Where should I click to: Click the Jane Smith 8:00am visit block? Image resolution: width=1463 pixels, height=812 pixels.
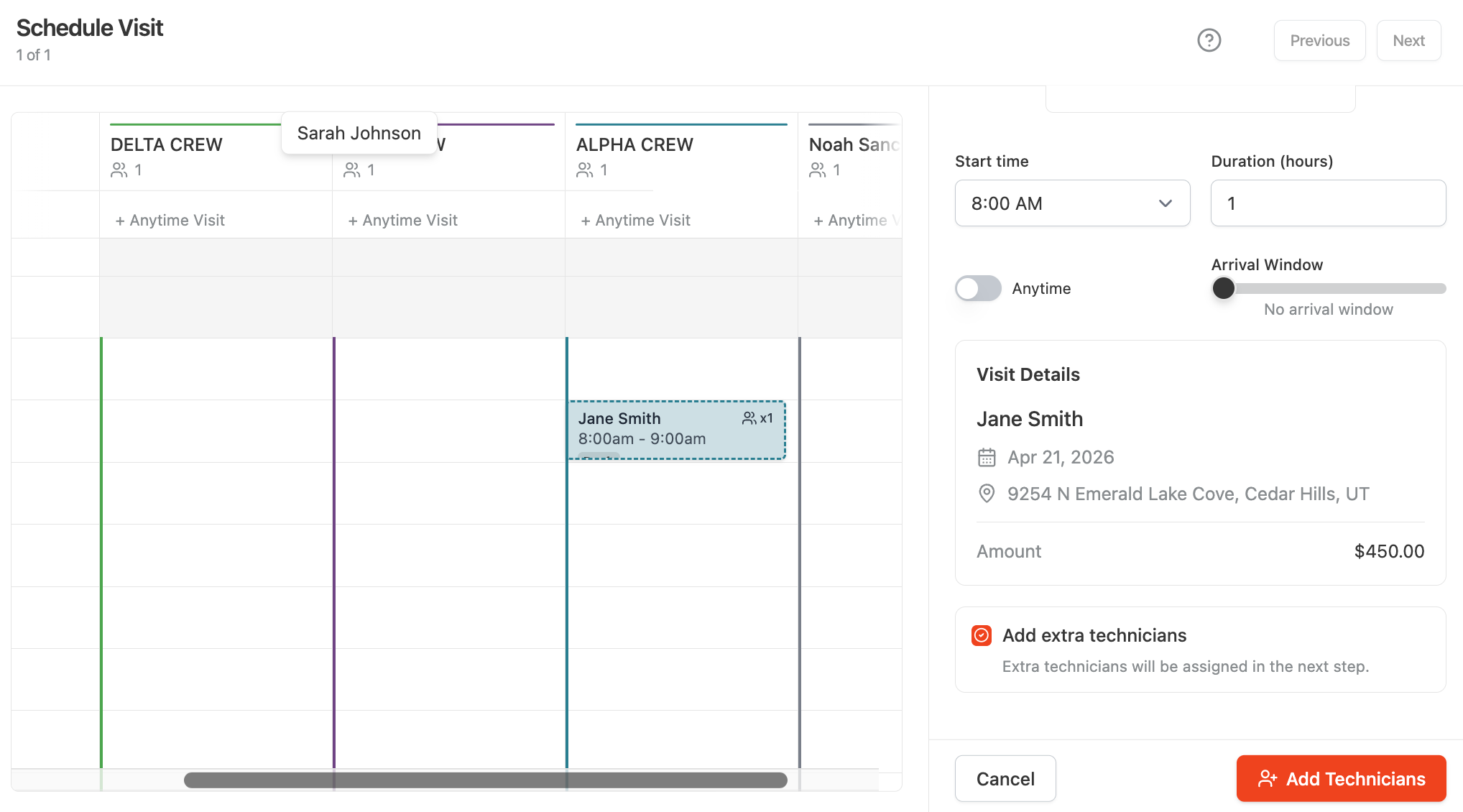coord(677,430)
